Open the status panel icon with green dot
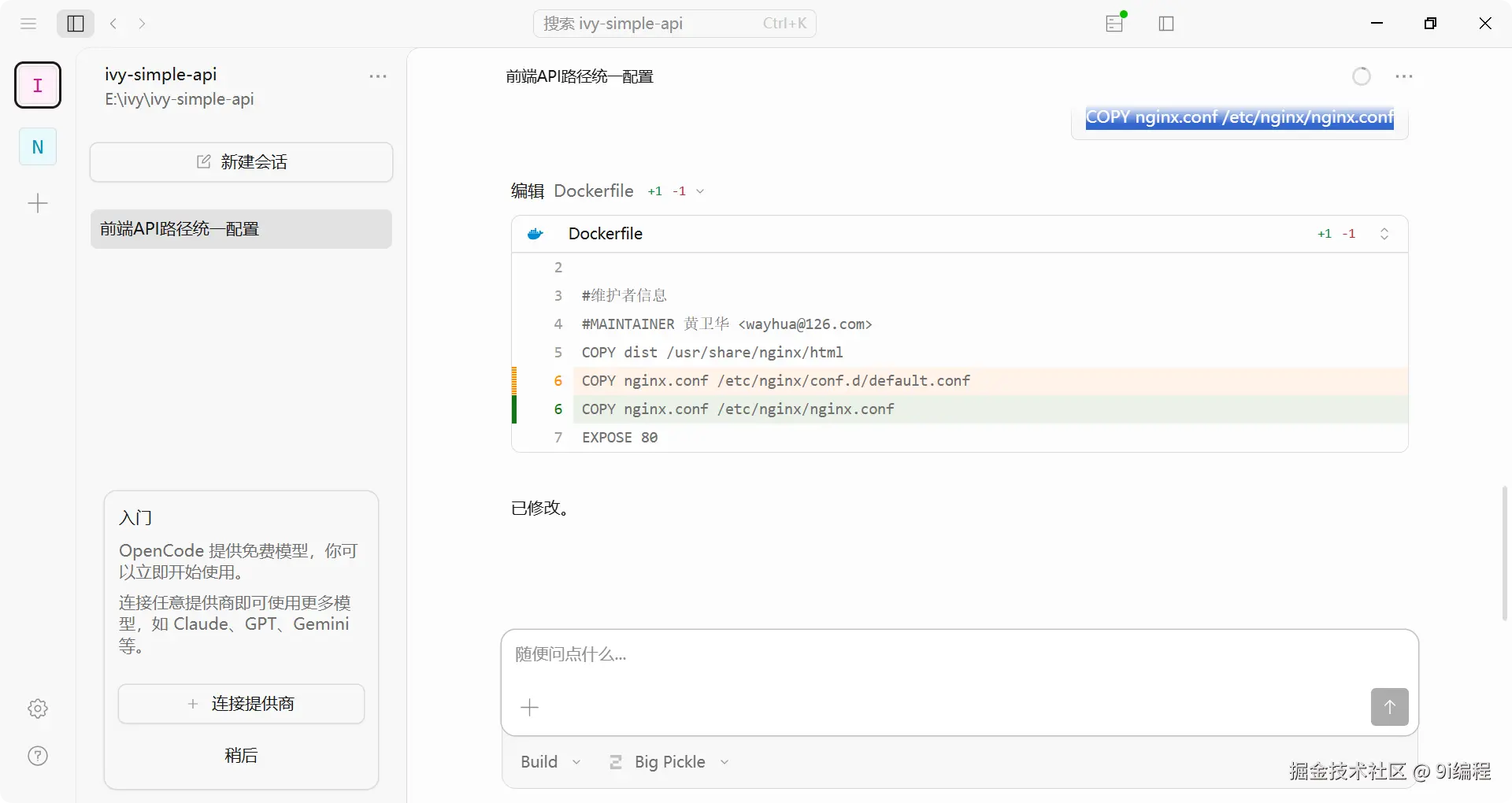Viewport: 1512px width, 803px height. click(x=1115, y=23)
